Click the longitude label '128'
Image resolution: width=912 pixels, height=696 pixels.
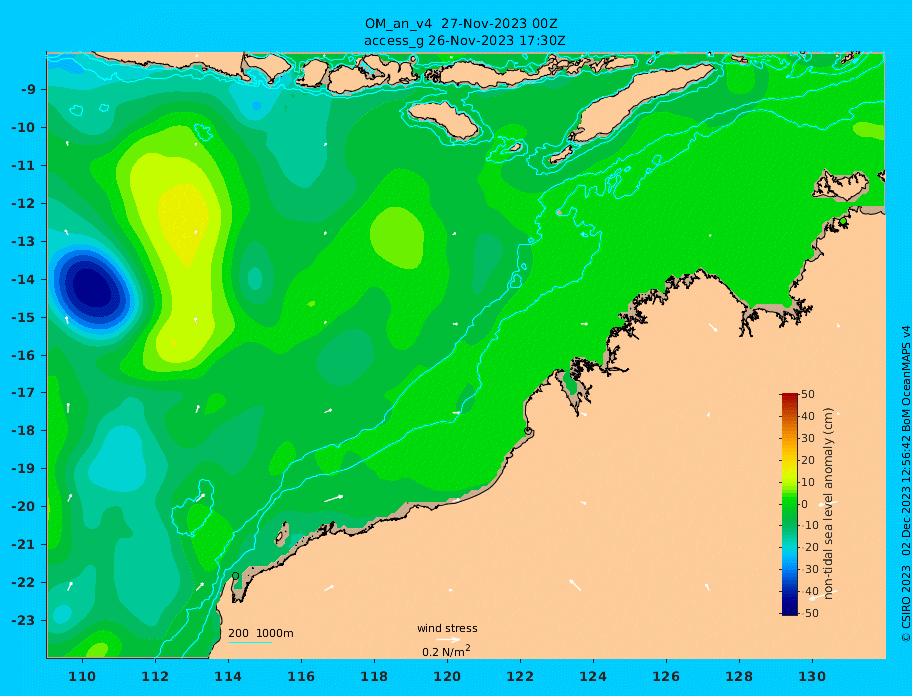pos(739,676)
